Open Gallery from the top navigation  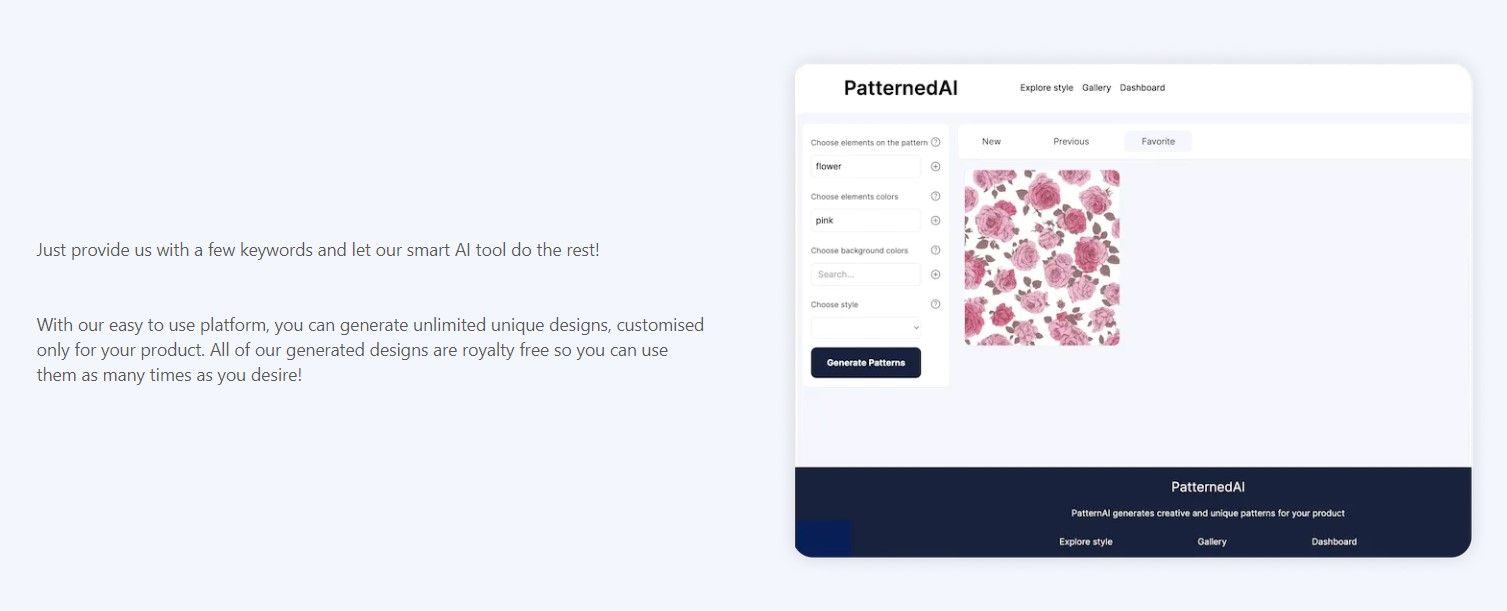point(1096,87)
